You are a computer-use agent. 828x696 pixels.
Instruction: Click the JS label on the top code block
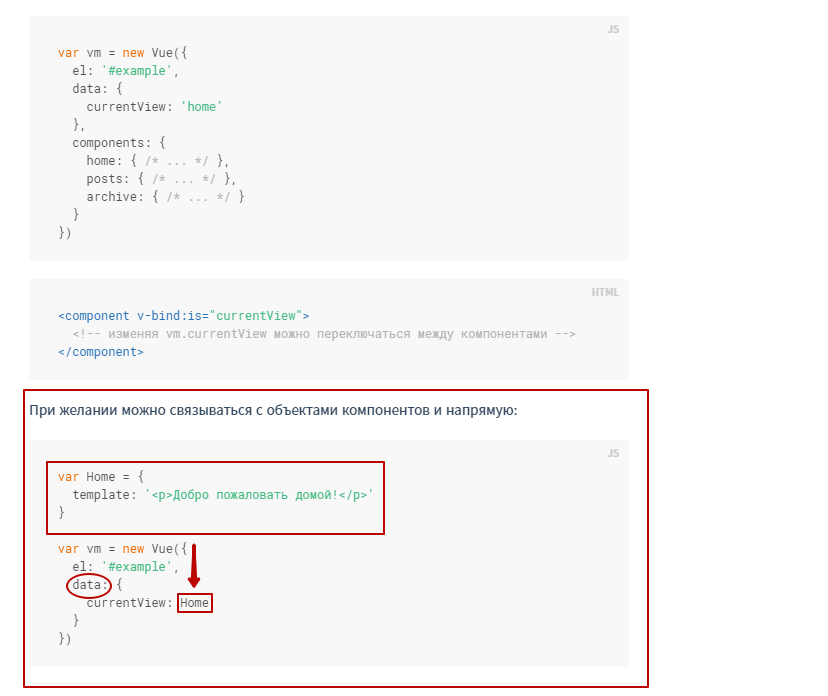pyautogui.click(x=613, y=29)
